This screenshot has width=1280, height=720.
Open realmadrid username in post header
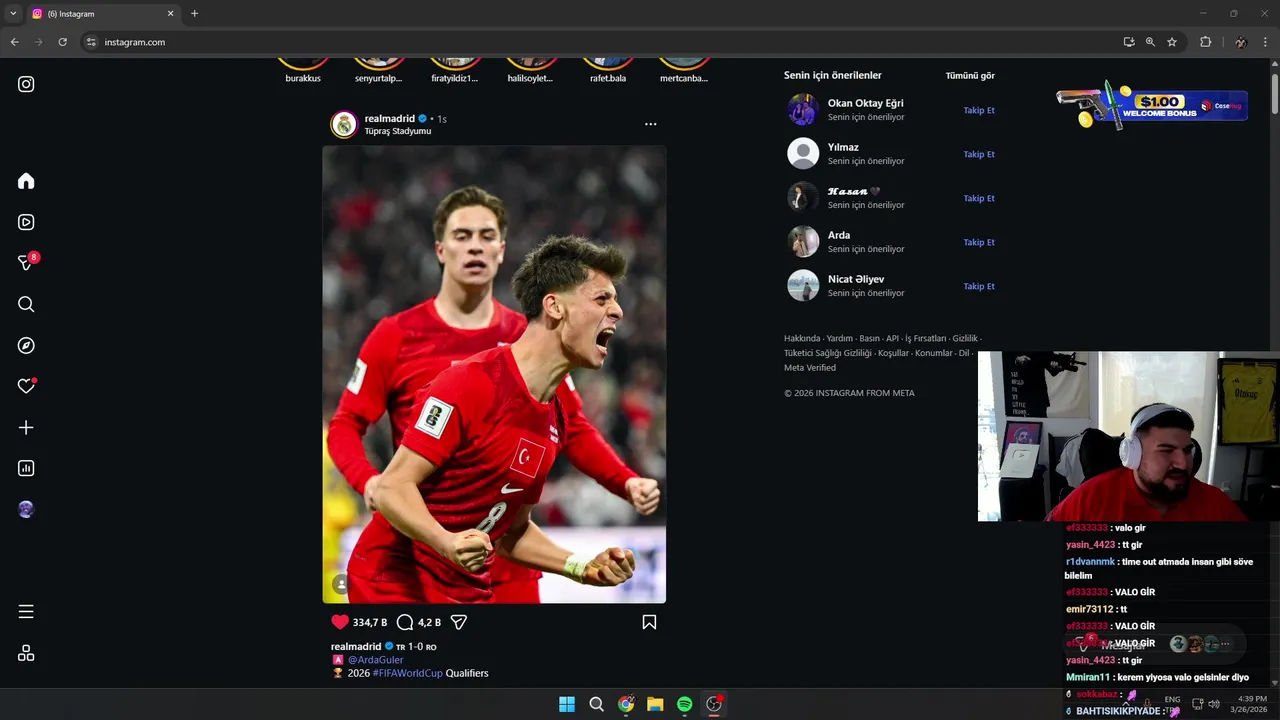[x=389, y=118]
